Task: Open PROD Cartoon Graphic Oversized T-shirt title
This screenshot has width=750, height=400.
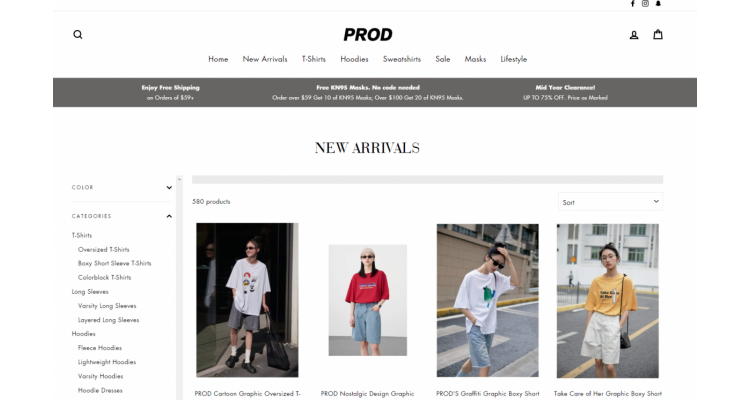Action: [247, 393]
